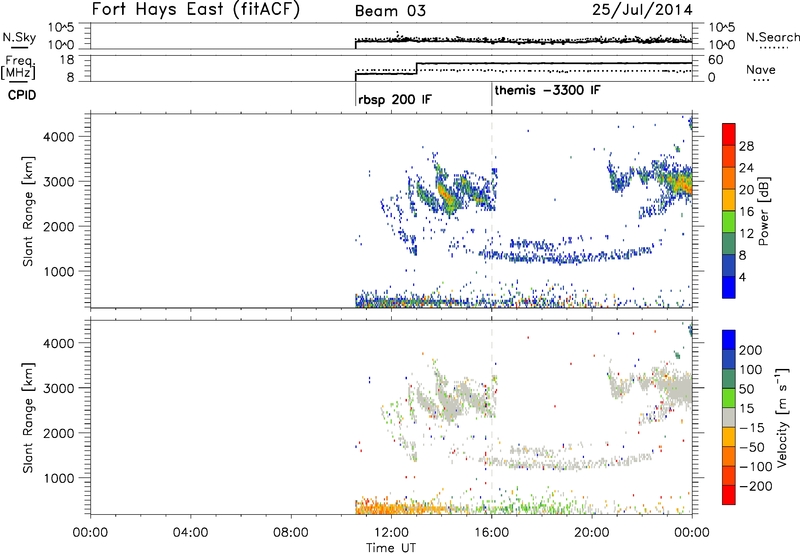800x554 pixels.
Task: Click the "themis -3300 IF" CPID text
Action: [547, 91]
